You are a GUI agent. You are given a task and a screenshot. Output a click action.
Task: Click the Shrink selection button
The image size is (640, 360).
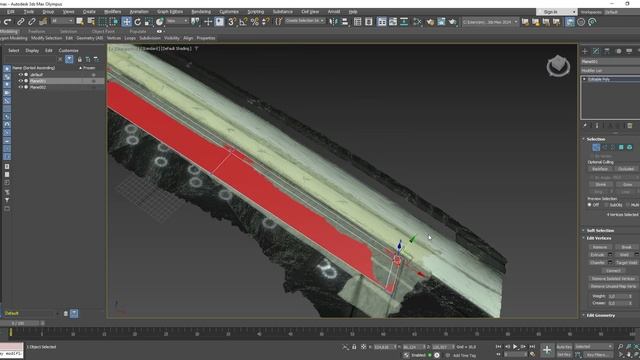[x=600, y=184]
